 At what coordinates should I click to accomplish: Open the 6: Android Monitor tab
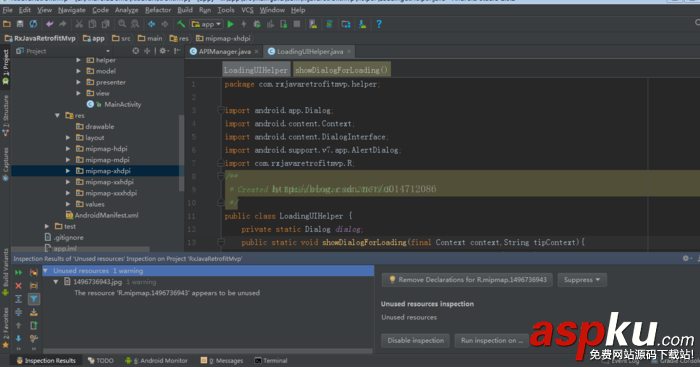[156, 360]
